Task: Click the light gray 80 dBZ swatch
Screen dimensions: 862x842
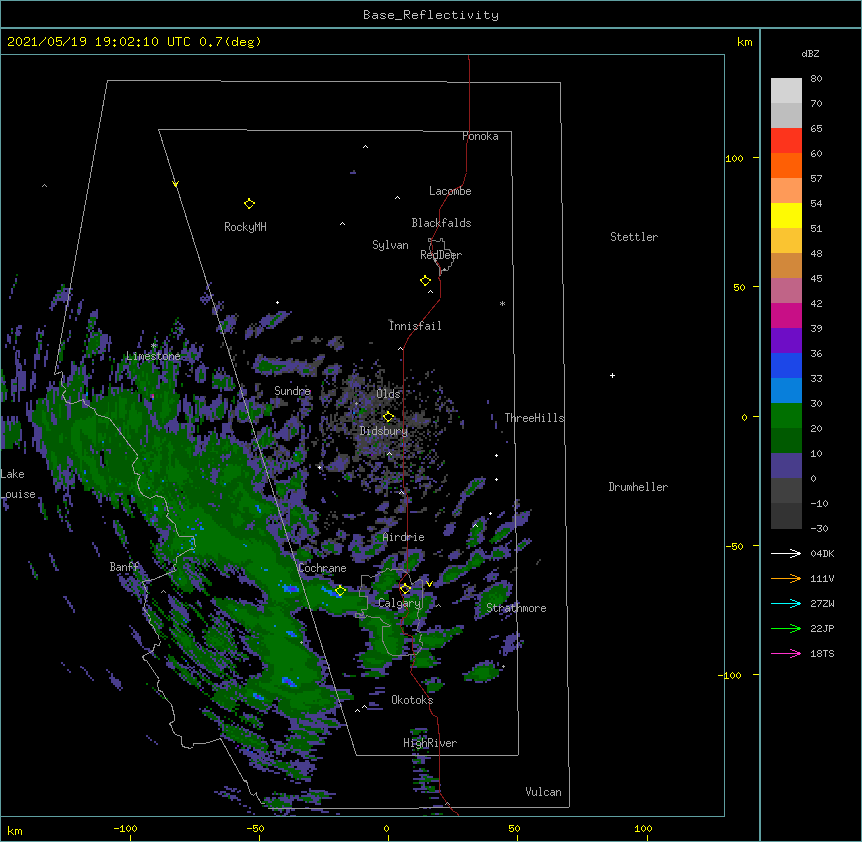Action: 786,91
